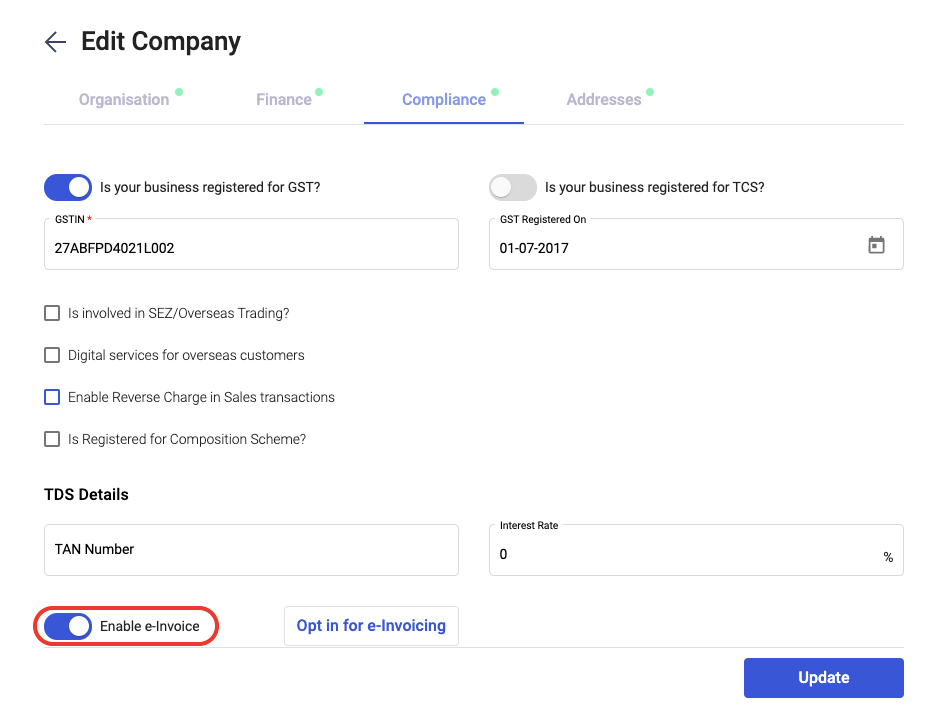Select the Compliance tab

pos(444,100)
